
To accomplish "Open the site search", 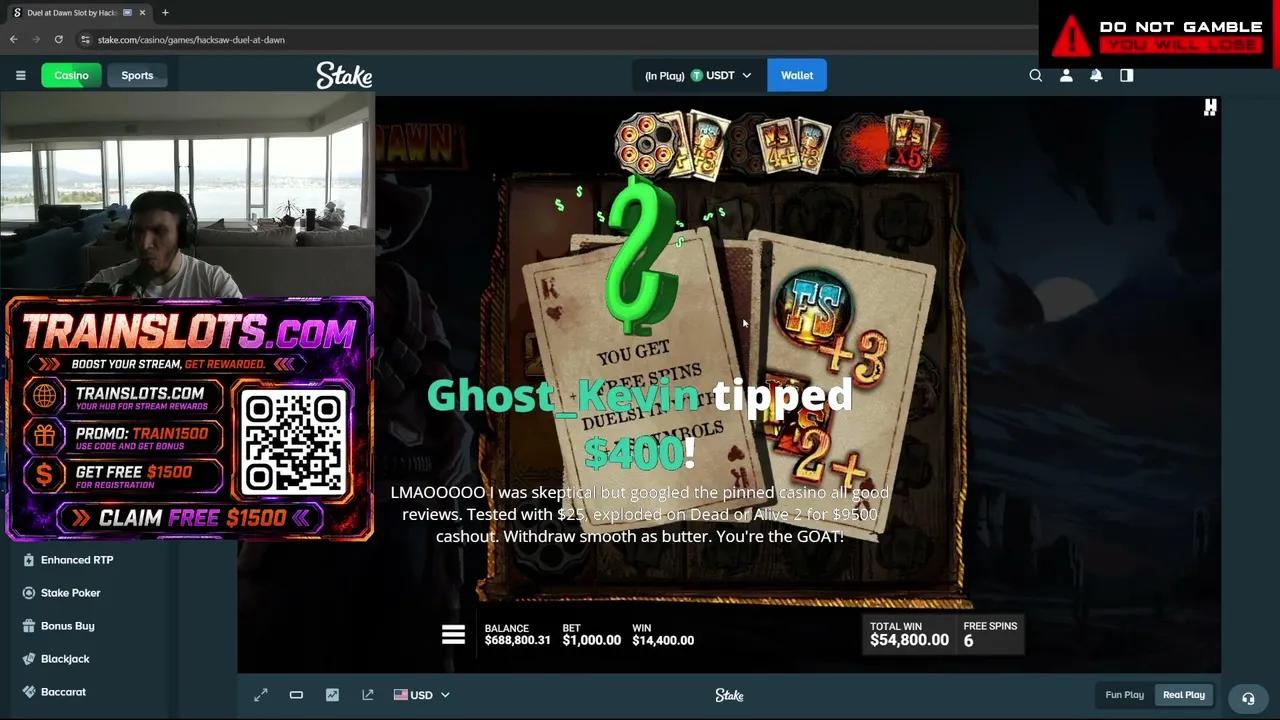I will [1036, 75].
